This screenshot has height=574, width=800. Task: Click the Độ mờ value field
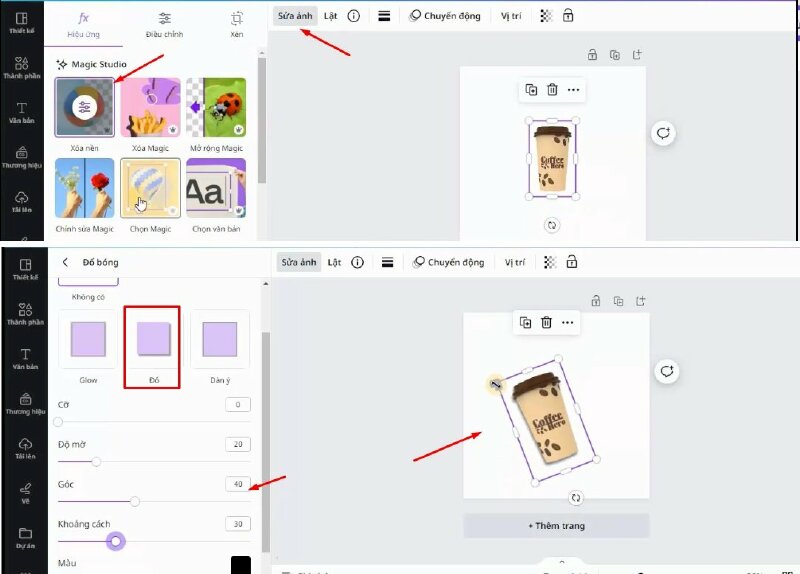pos(237,444)
